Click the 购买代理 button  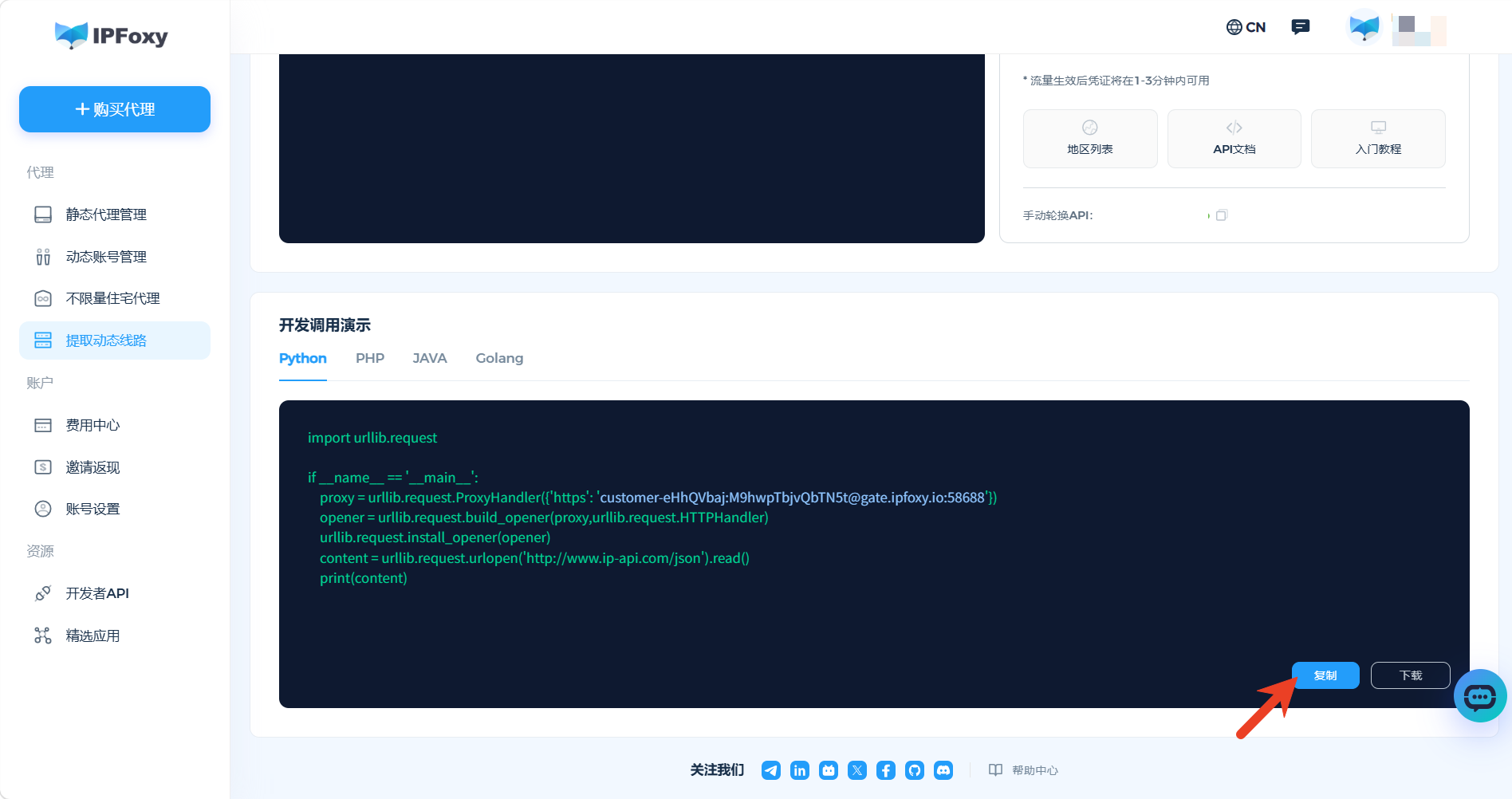point(115,109)
